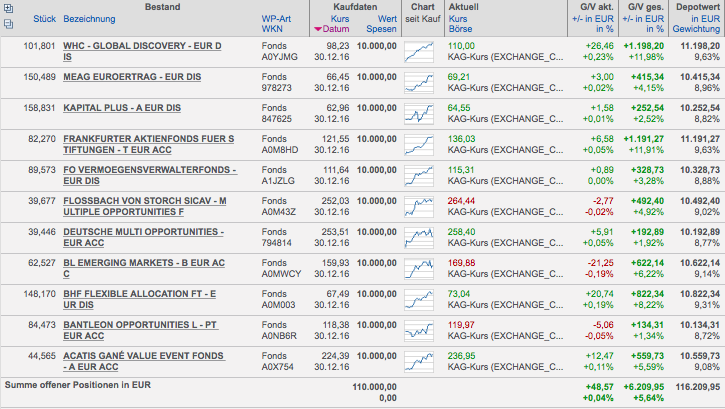Select WKN A0YJMG cell
This screenshot has height=409, width=725.
[x=280, y=57]
